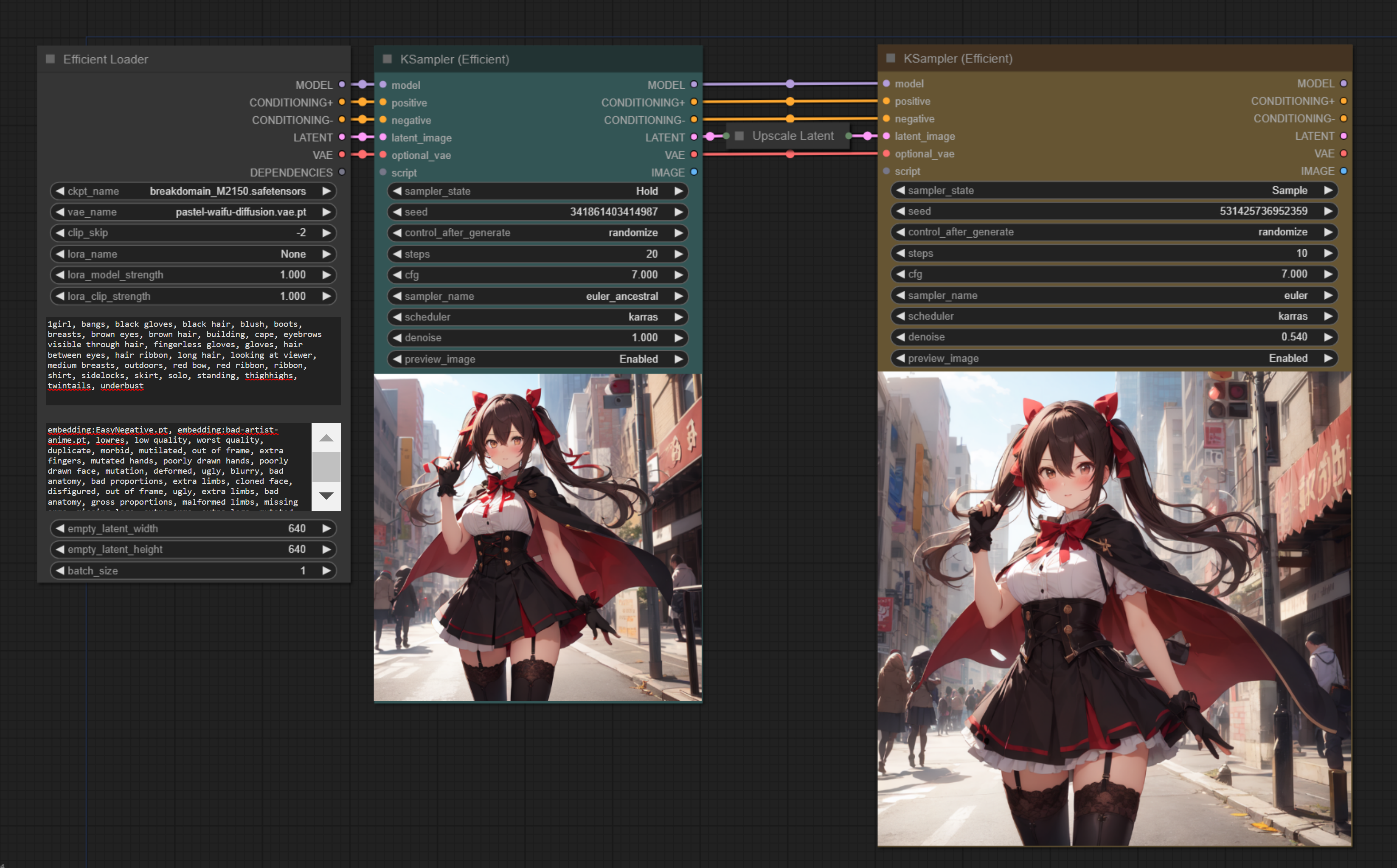
Task: Click the left arrow on clip_skip
Action: point(60,233)
